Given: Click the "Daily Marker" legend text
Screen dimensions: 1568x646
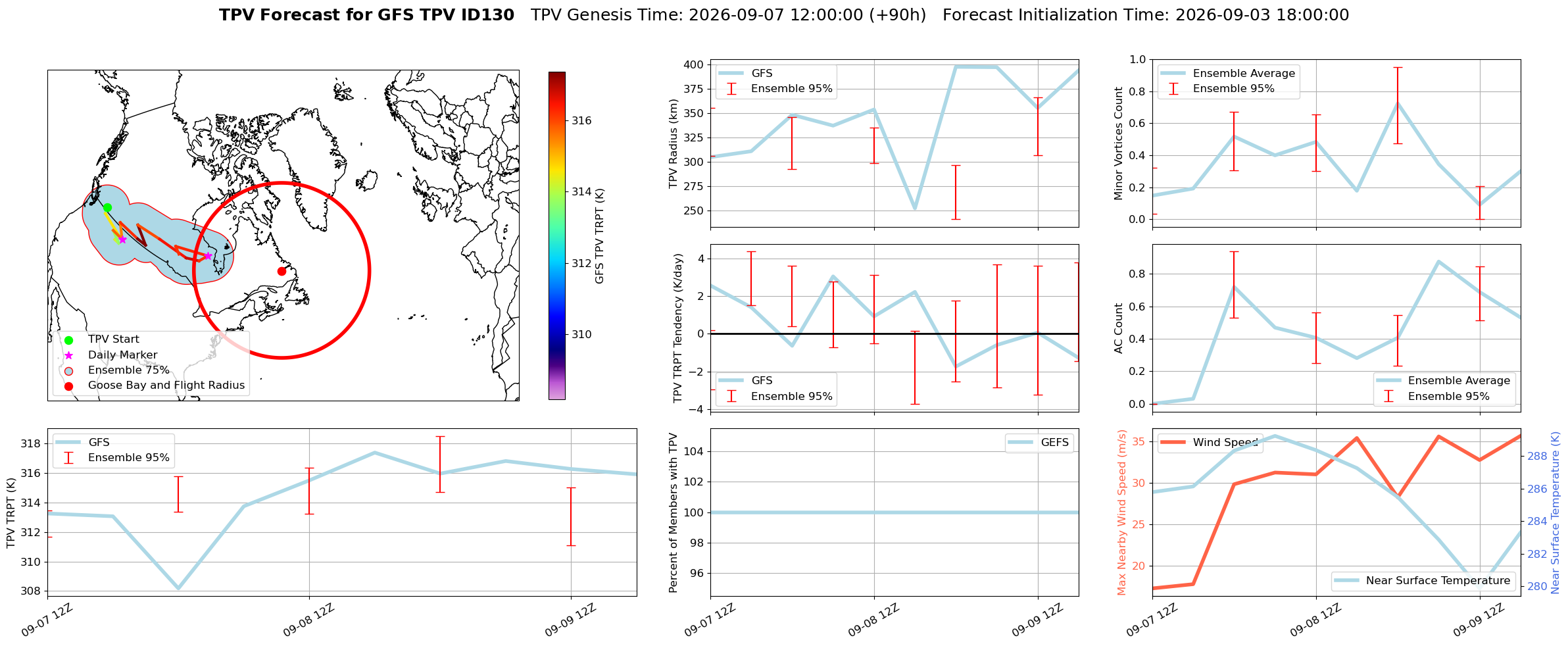Looking at the screenshot, I should (x=123, y=355).
